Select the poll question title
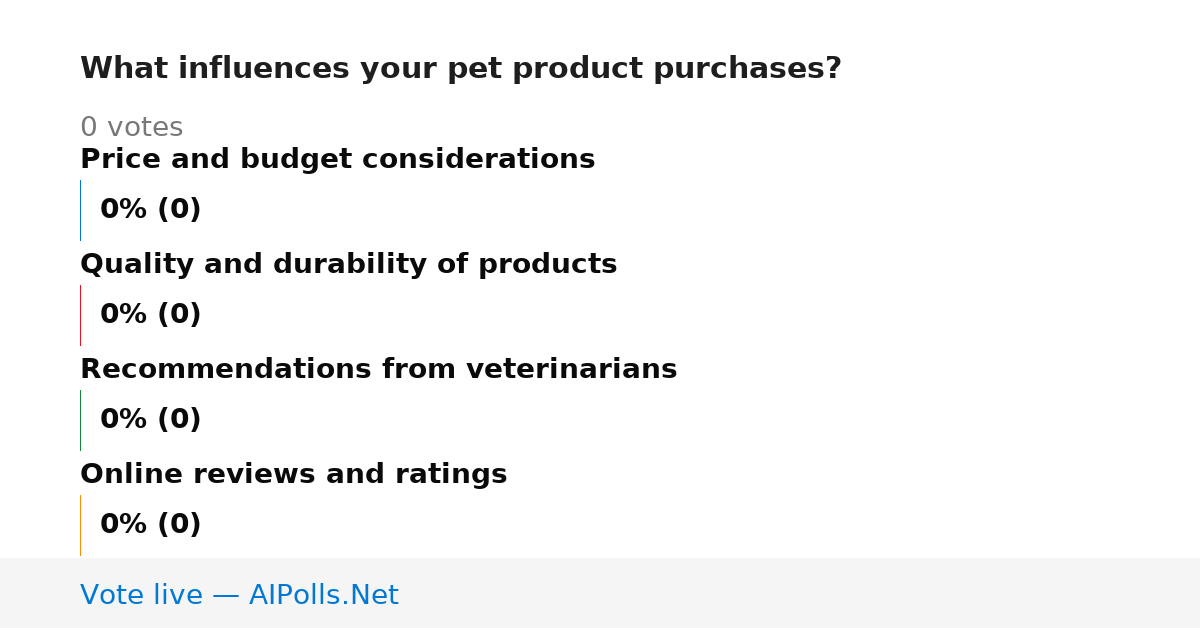Viewport: 1200px width, 628px height. click(461, 69)
